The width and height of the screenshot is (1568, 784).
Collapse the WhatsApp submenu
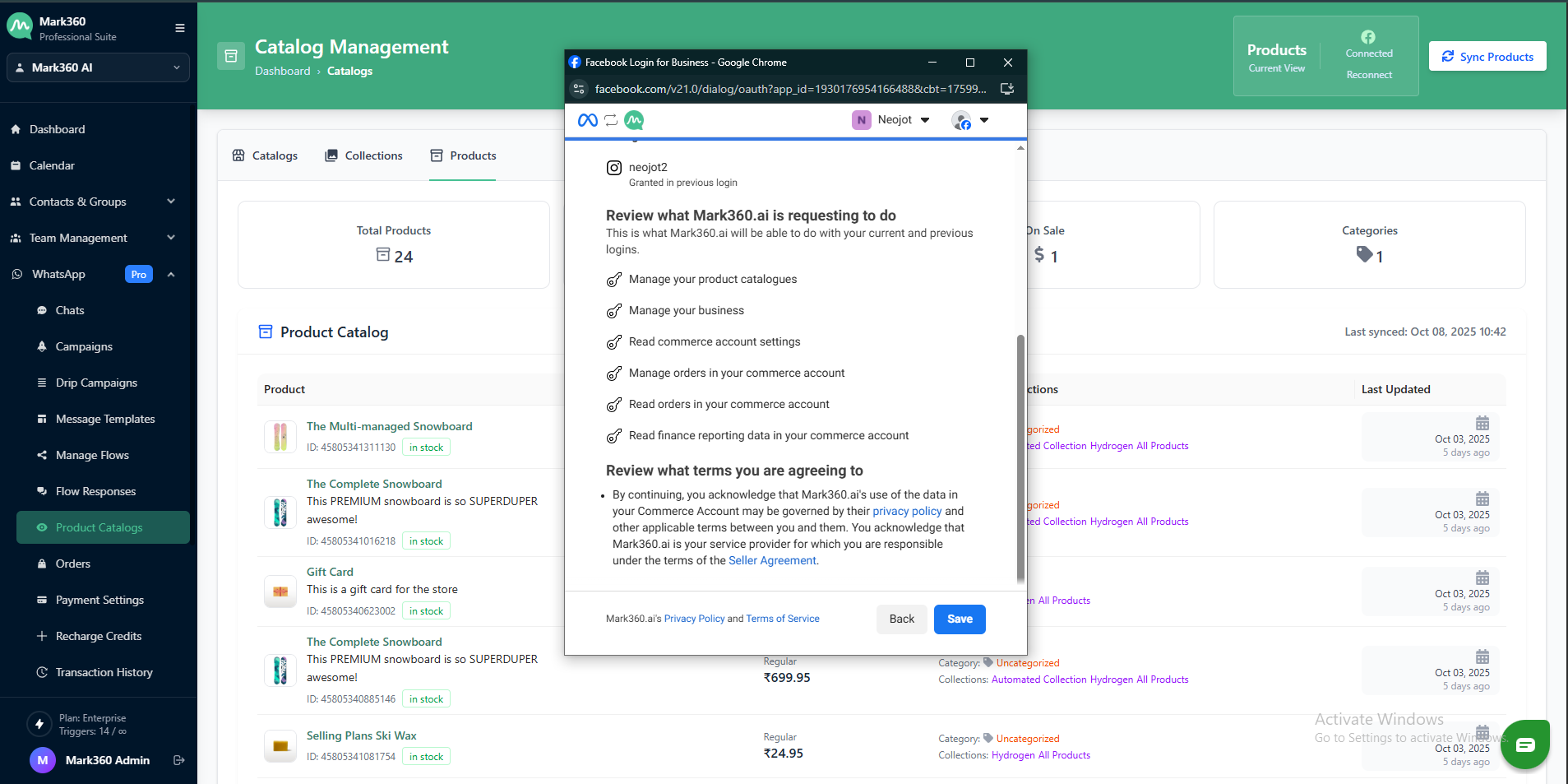[x=171, y=274]
